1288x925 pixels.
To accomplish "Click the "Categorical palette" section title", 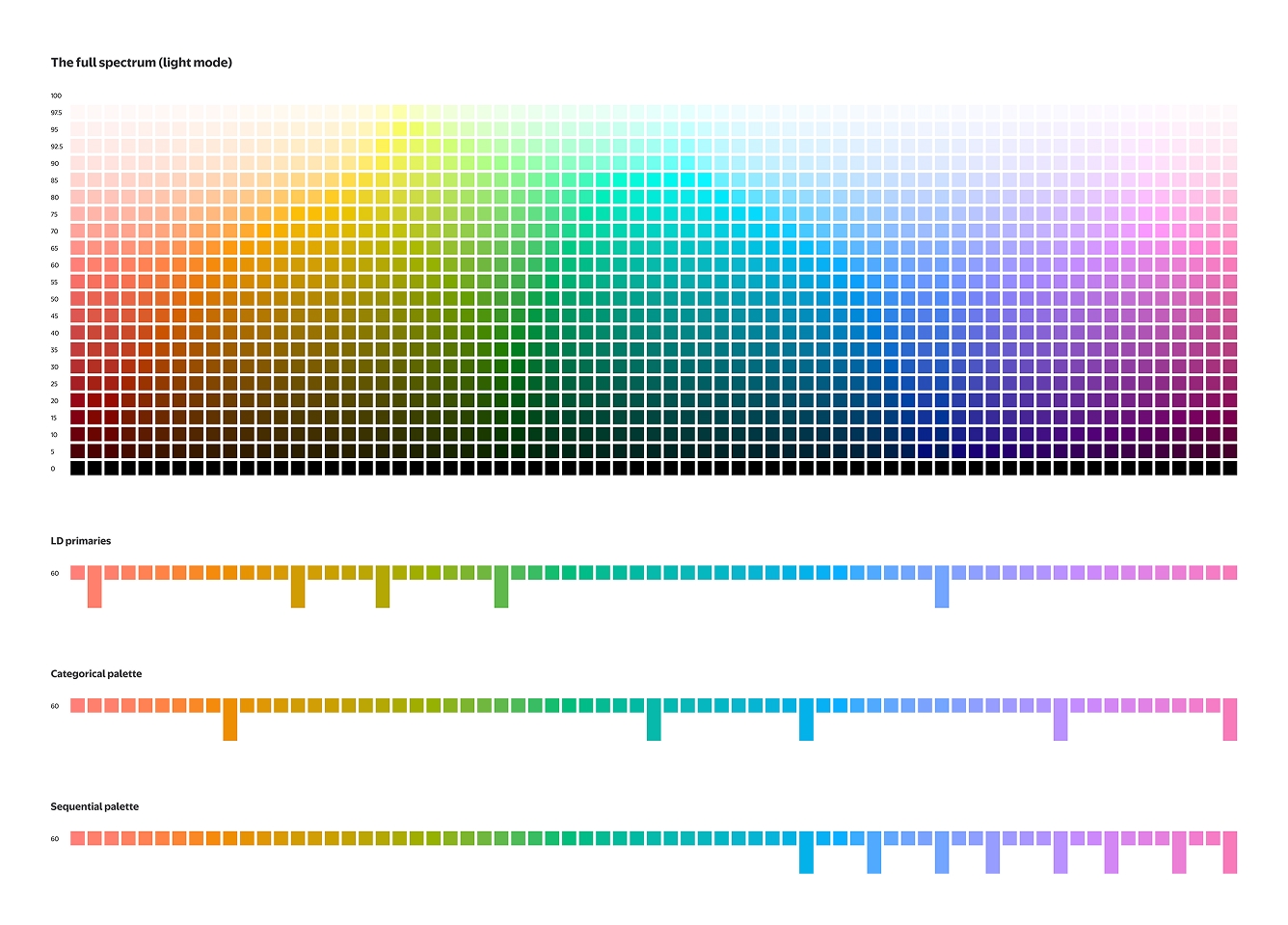I will tap(96, 674).
